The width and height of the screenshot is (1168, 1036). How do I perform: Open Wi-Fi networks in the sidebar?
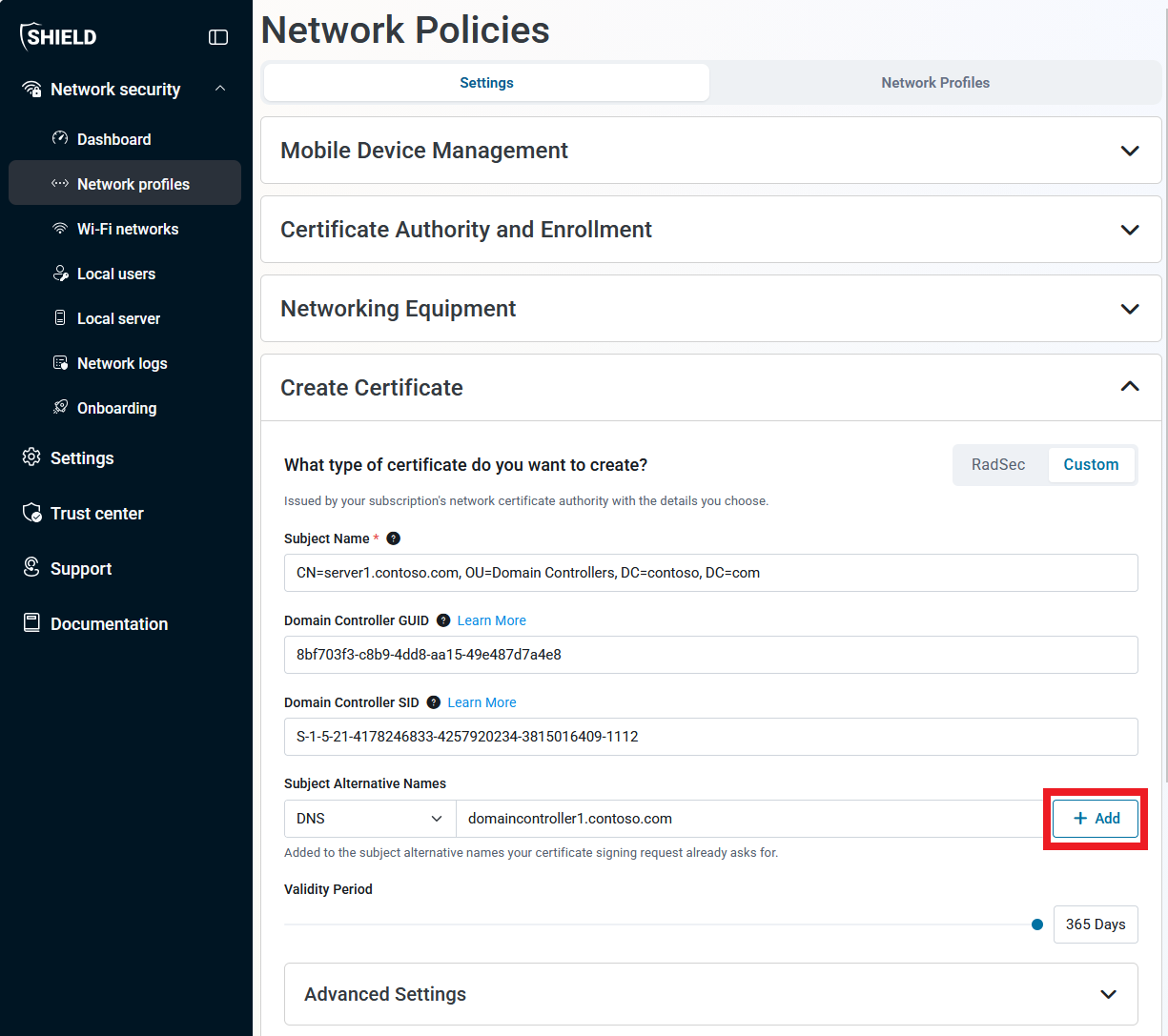tap(125, 229)
